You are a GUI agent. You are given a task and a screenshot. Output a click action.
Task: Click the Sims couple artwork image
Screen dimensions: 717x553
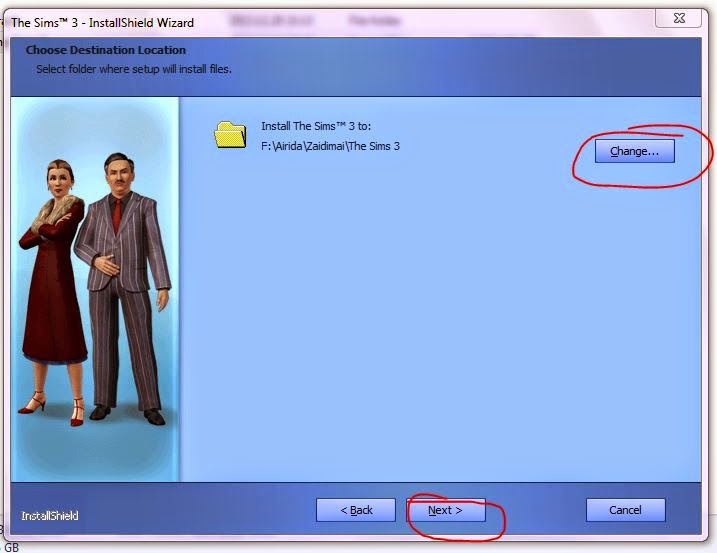(95, 289)
